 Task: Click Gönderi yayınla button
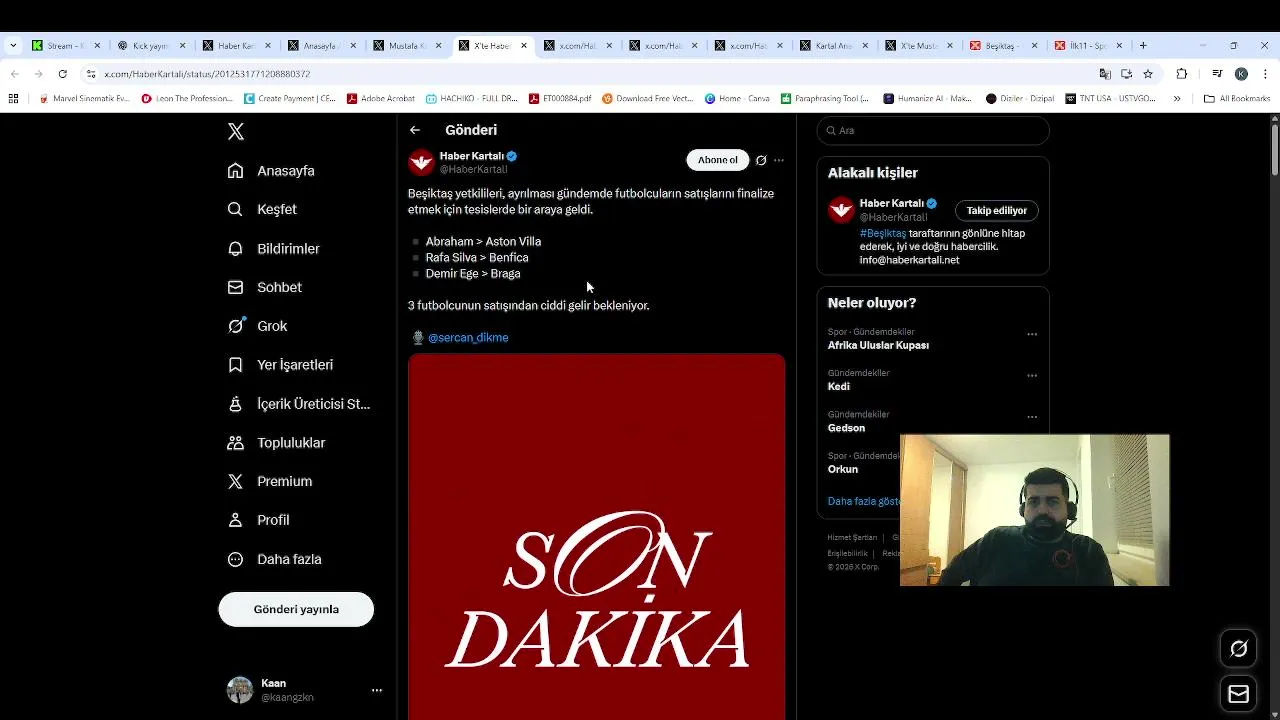(x=296, y=609)
